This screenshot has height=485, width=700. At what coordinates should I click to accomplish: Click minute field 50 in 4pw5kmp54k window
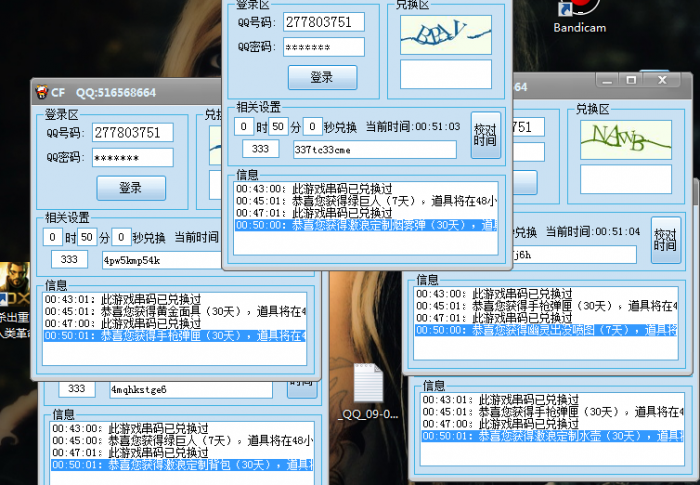click(x=87, y=237)
